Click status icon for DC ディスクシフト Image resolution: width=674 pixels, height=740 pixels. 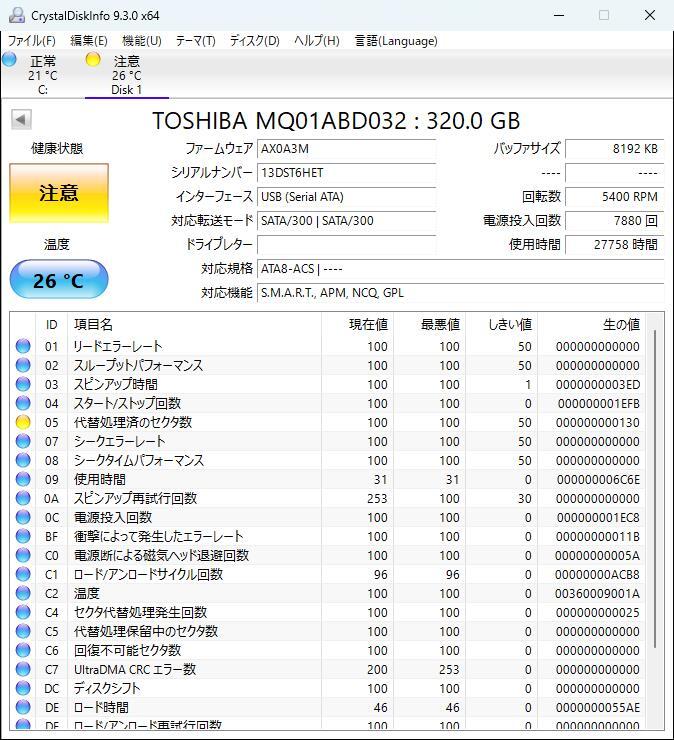23,688
